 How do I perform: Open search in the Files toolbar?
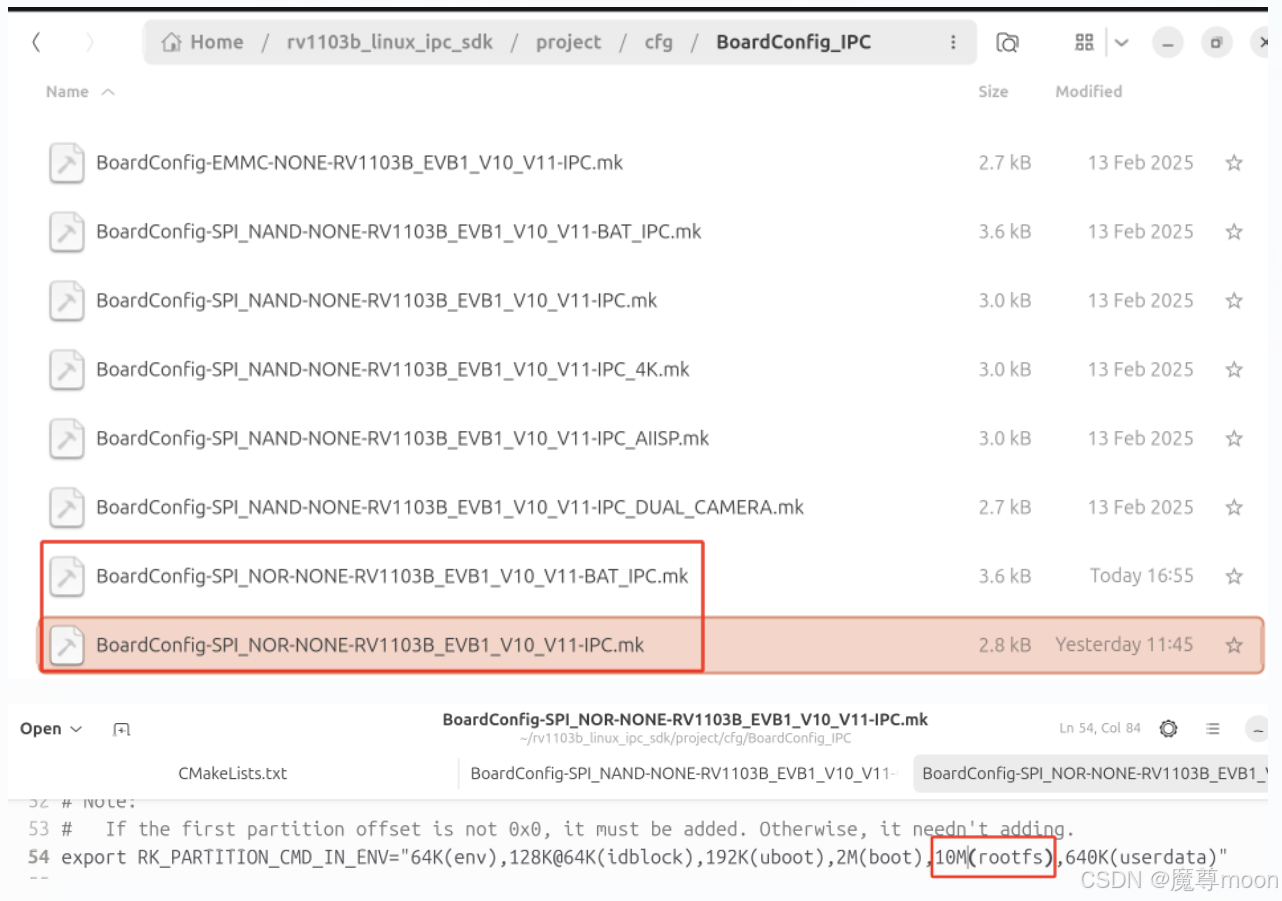click(1005, 42)
